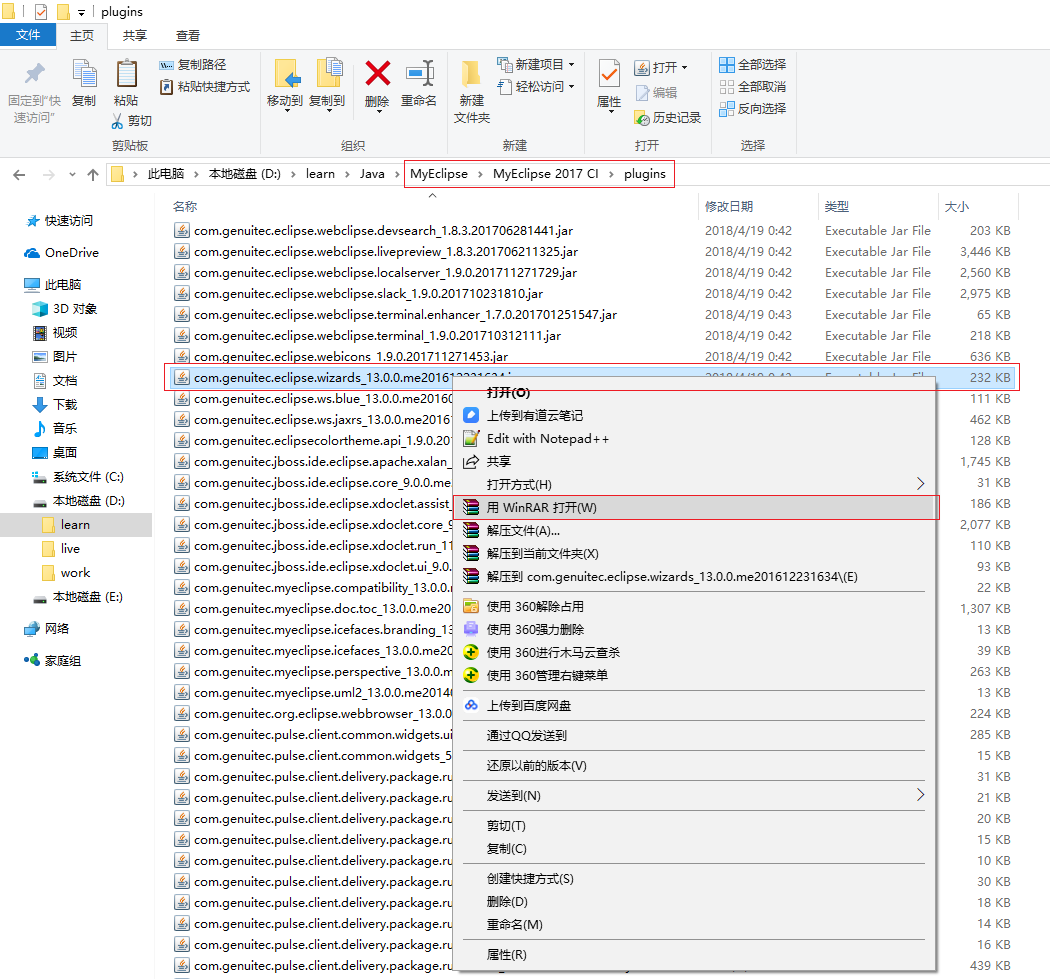The height and width of the screenshot is (979, 1050).
Task: Open OneDrive in the navigation pane
Action: click(x=72, y=252)
